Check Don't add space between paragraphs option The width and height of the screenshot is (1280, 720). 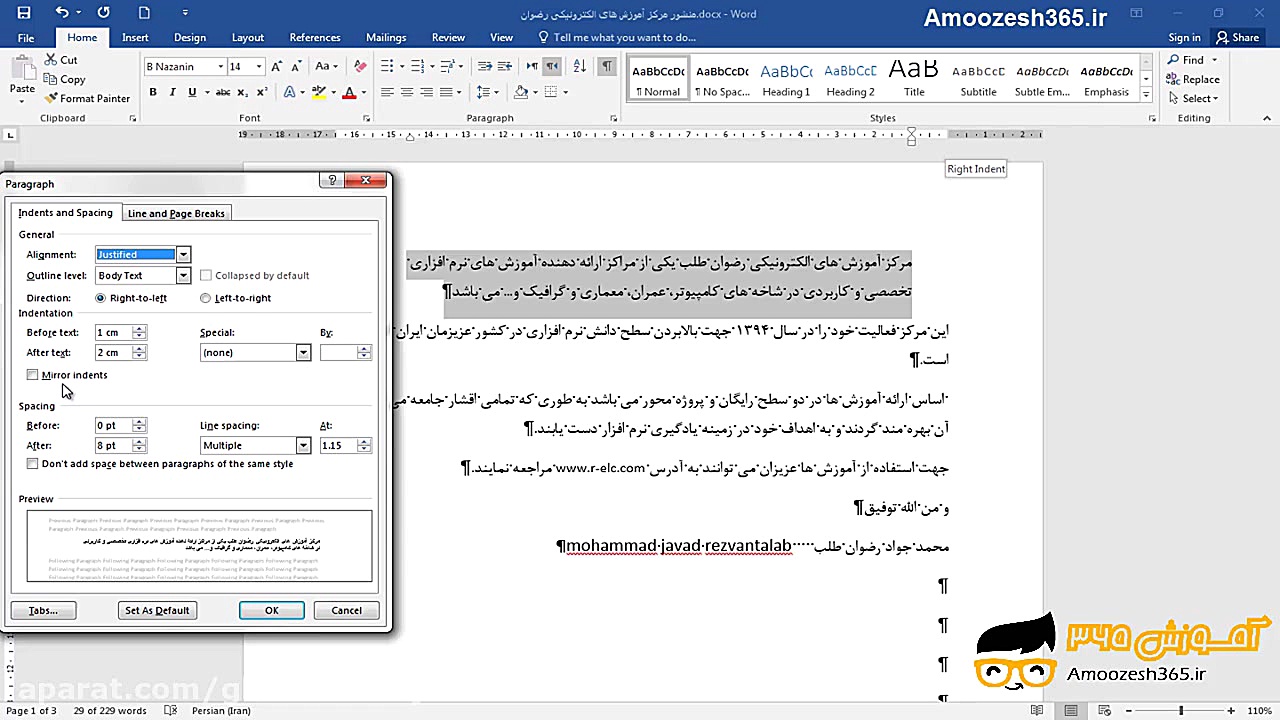click(x=32, y=463)
